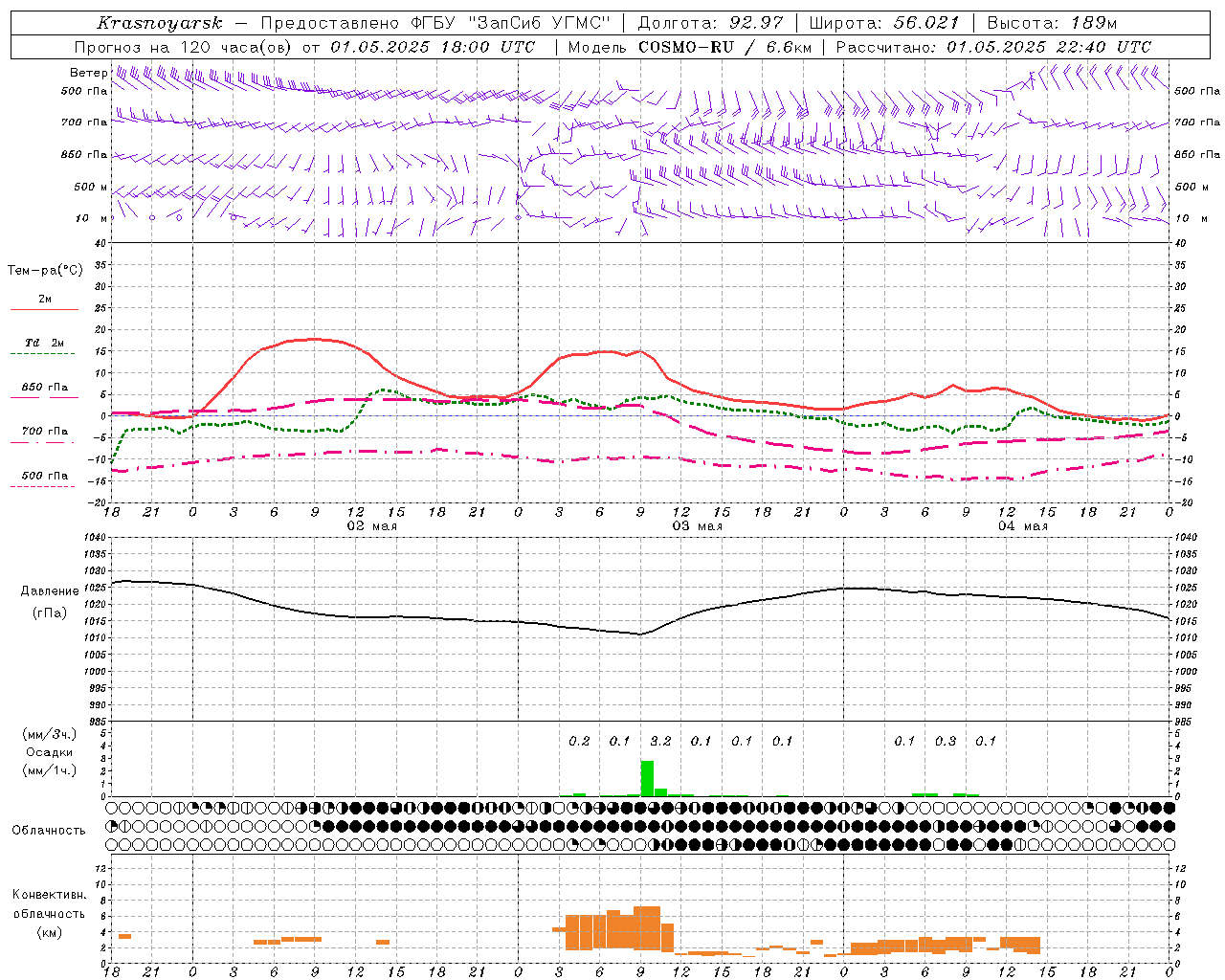Screen dimensions: 1225x980
Task: Click the solid red 2м legend line
Action: point(44,309)
